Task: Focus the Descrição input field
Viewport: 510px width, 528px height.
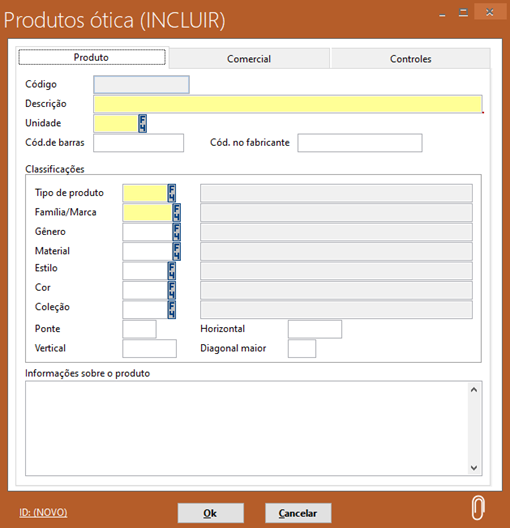Action: click(287, 104)
